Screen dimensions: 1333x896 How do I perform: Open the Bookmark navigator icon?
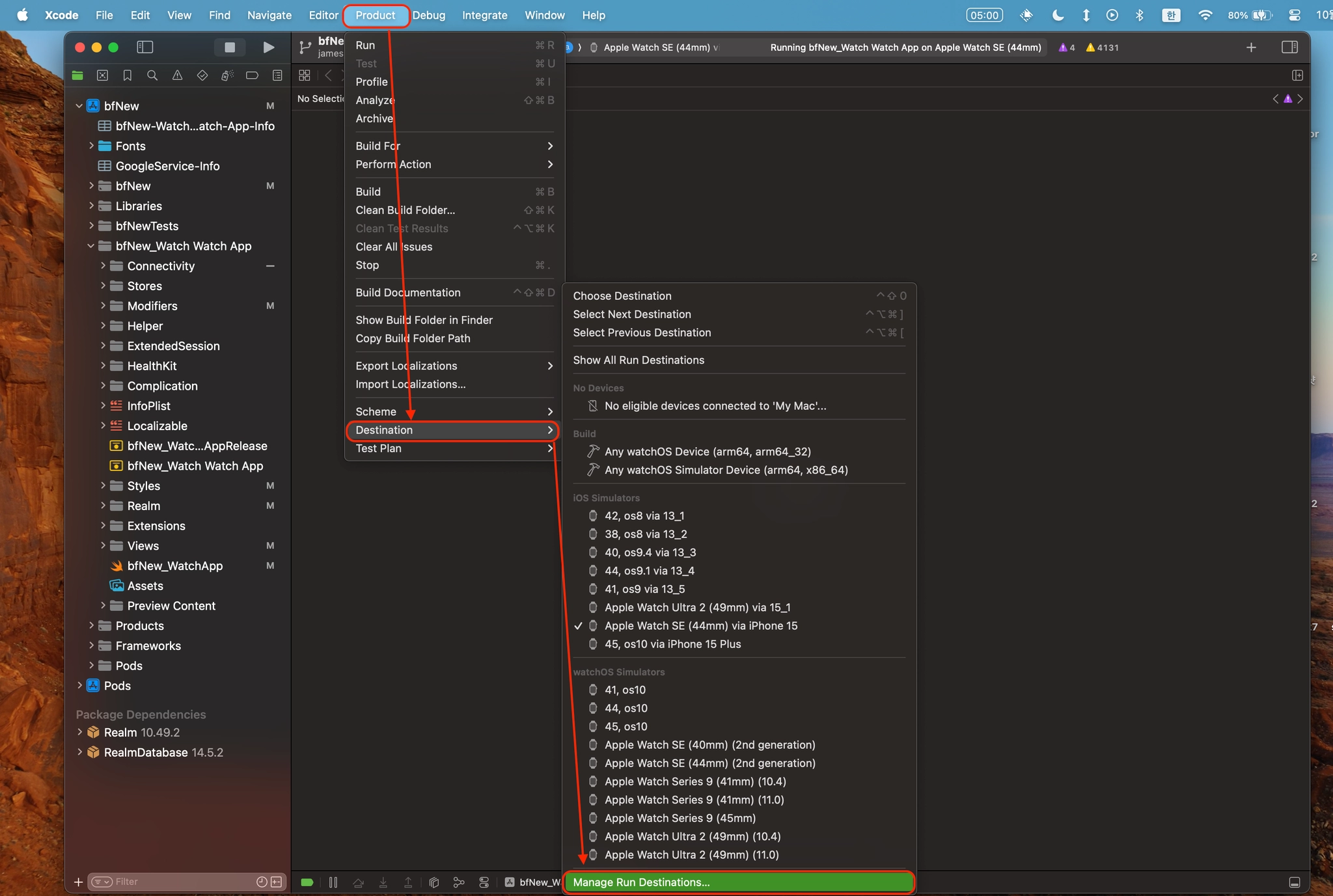[128, 75]
